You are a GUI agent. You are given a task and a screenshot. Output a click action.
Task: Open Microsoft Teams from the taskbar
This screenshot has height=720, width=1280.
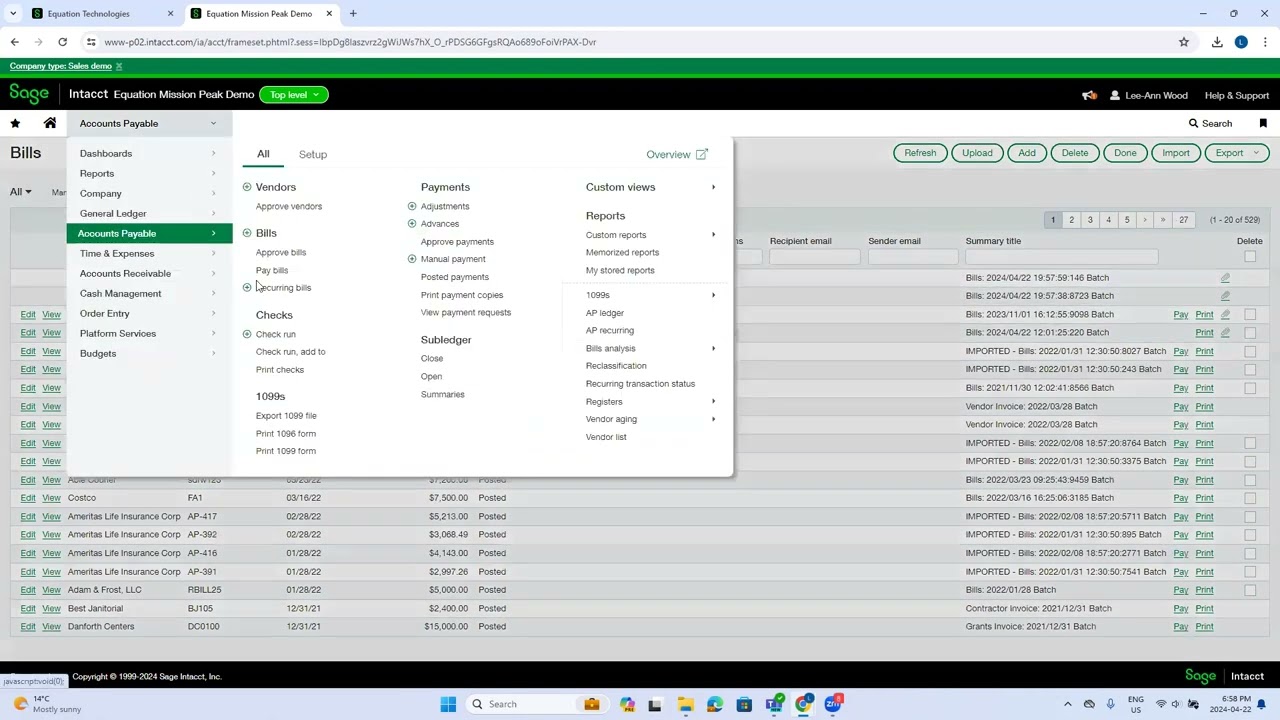(x=774, y=704)
